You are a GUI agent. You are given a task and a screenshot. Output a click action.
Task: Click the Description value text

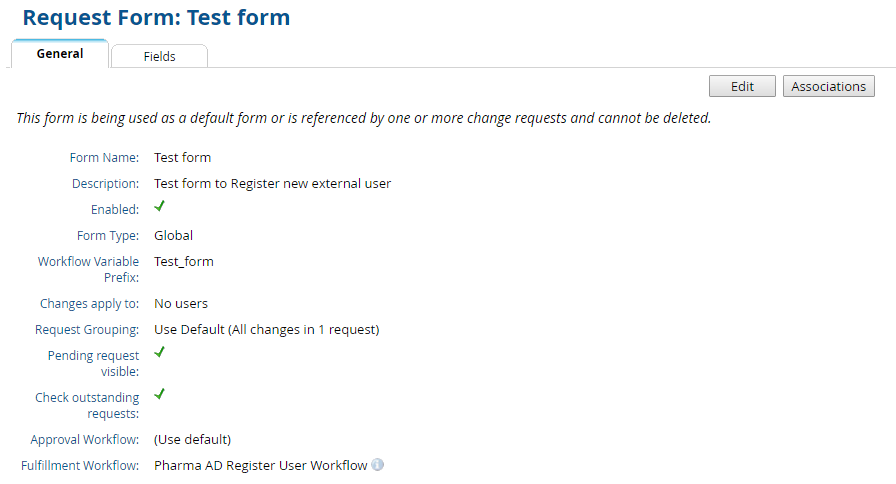click(272, 183)
